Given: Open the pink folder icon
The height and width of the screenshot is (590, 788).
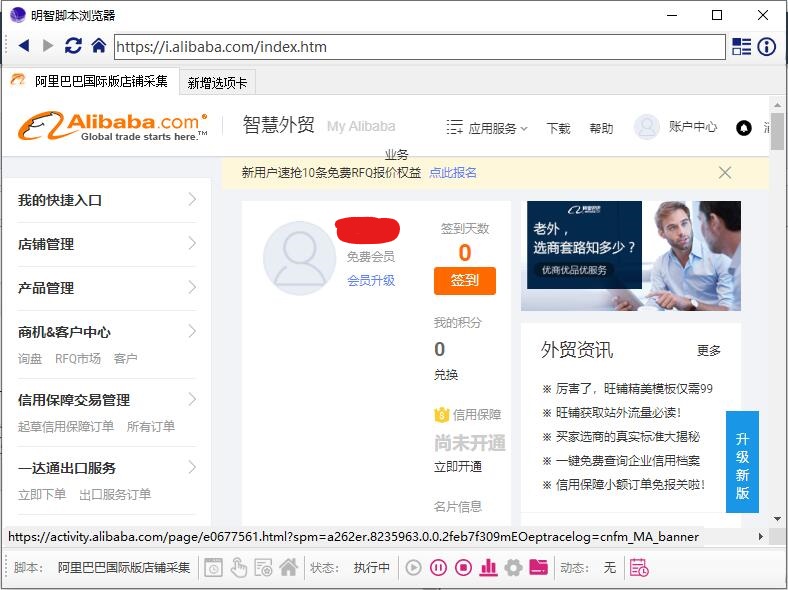Looking at the screenshot, I should point(538,567).
